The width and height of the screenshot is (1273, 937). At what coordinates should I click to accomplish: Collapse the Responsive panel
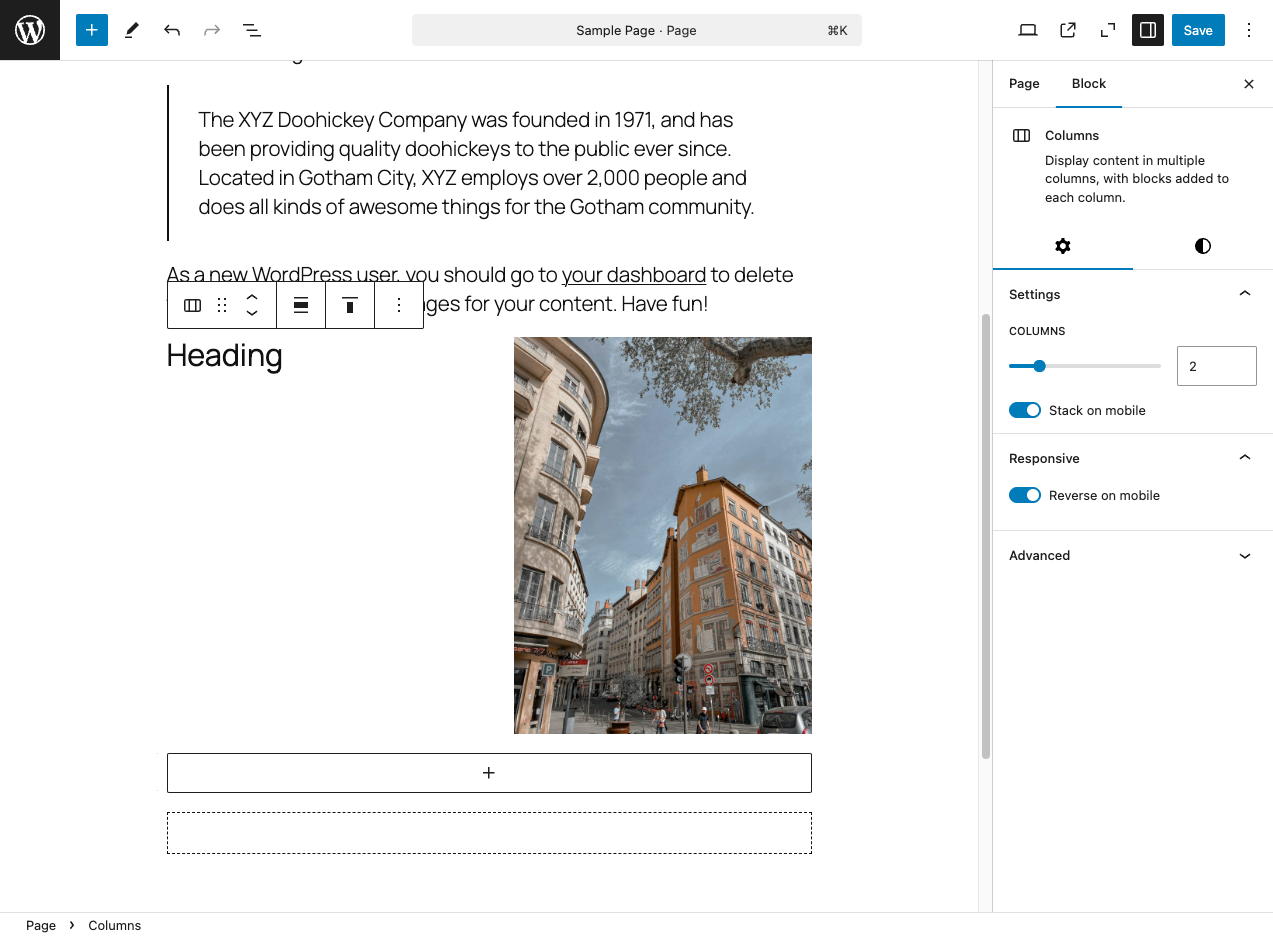click(1133, 458)
